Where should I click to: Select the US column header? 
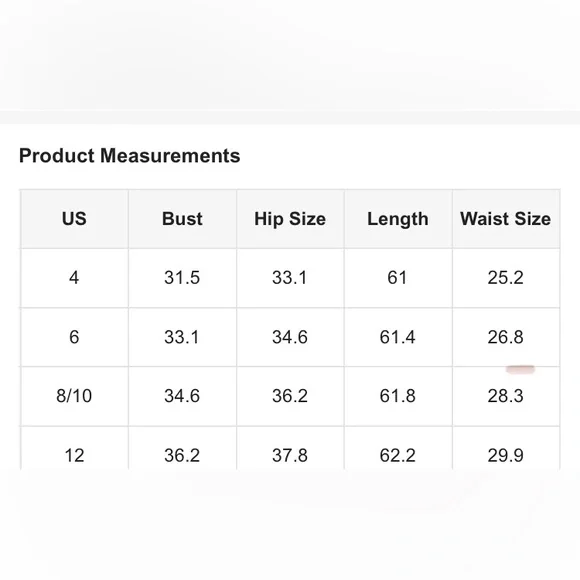[74, 219]
